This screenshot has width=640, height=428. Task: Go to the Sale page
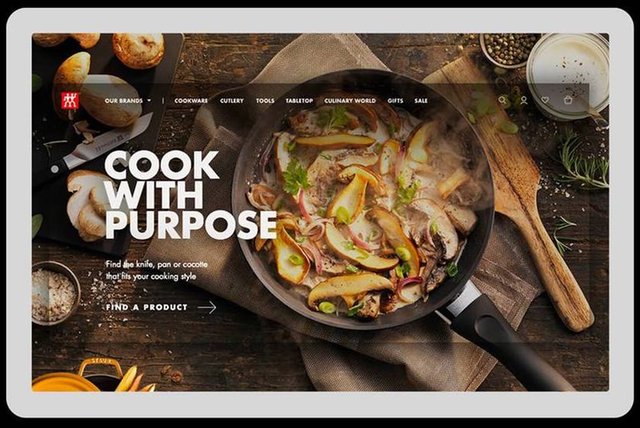click(421, 100)
